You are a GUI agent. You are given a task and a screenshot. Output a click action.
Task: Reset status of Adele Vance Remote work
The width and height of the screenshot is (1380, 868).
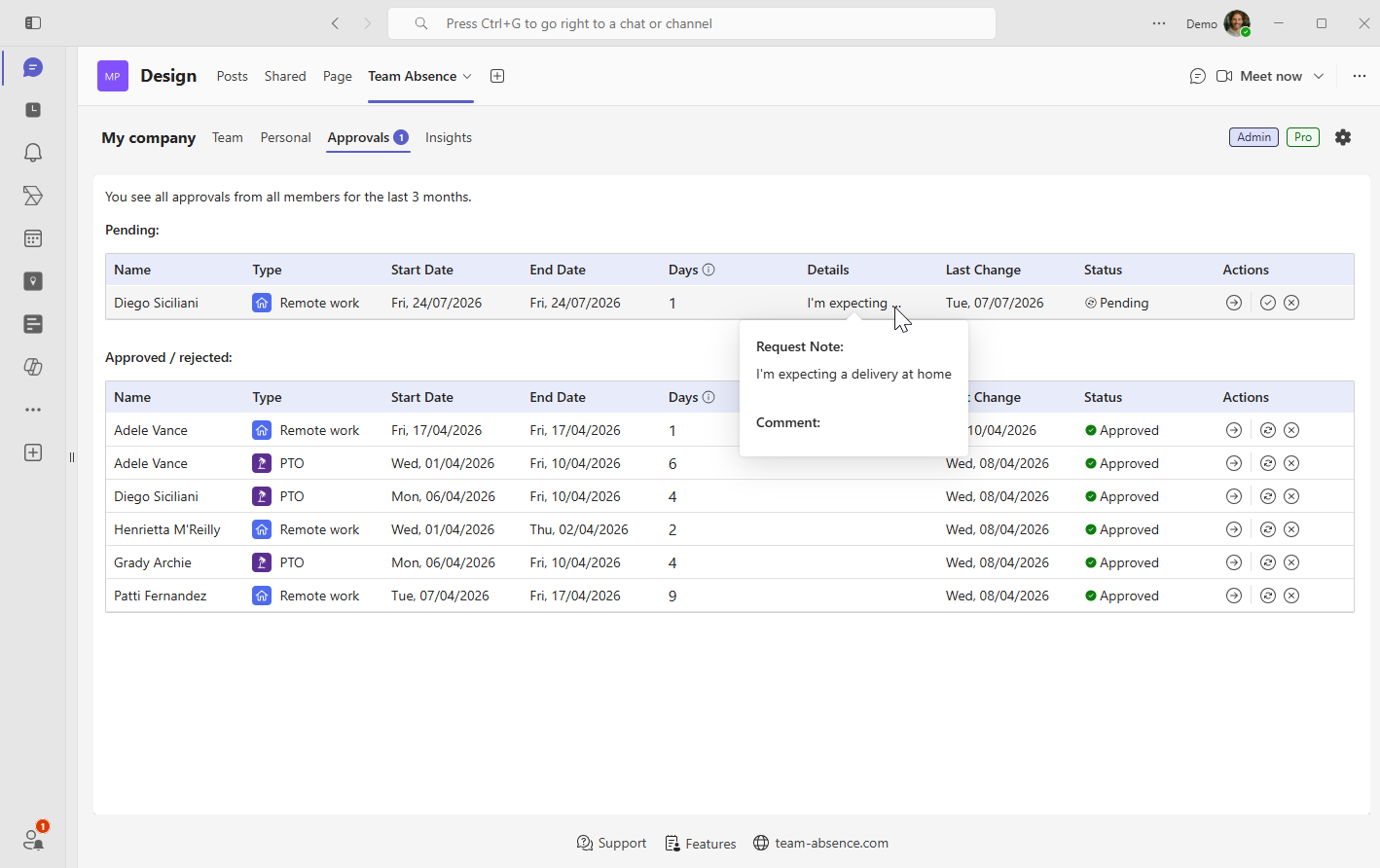coord(1268,430)
